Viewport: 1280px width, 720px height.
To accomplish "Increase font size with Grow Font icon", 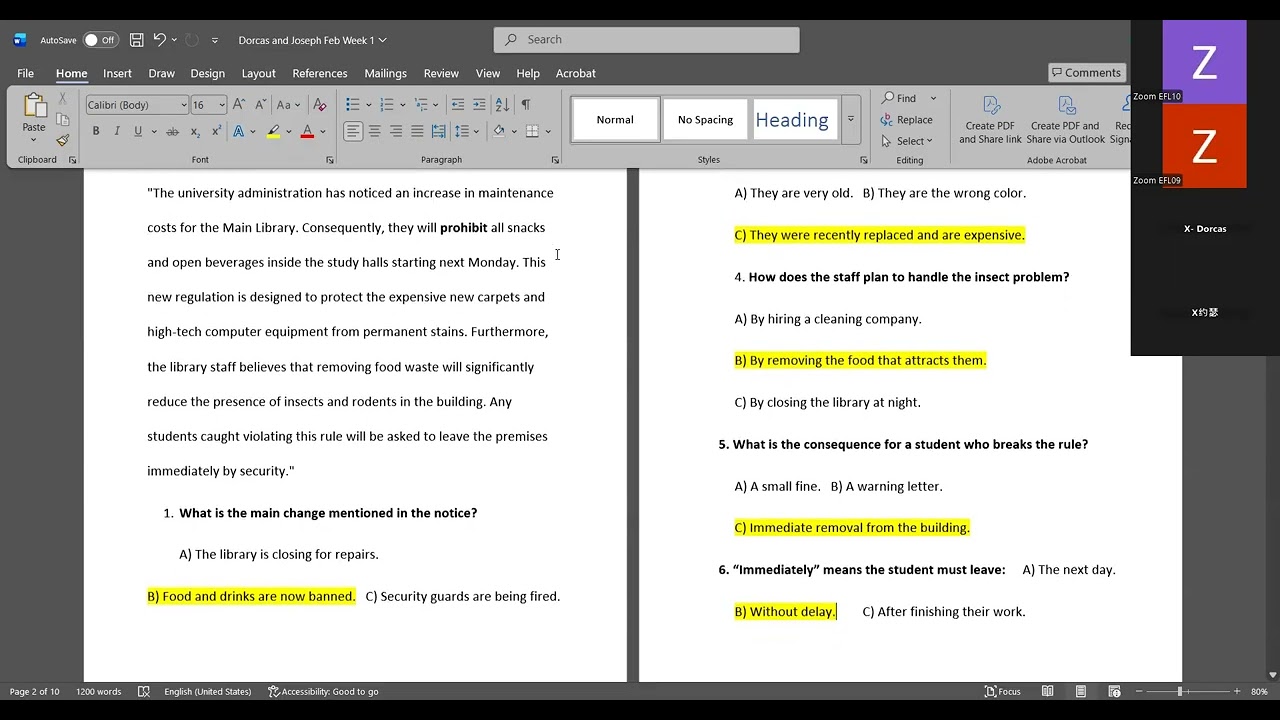I will click(x=238, y=105).
